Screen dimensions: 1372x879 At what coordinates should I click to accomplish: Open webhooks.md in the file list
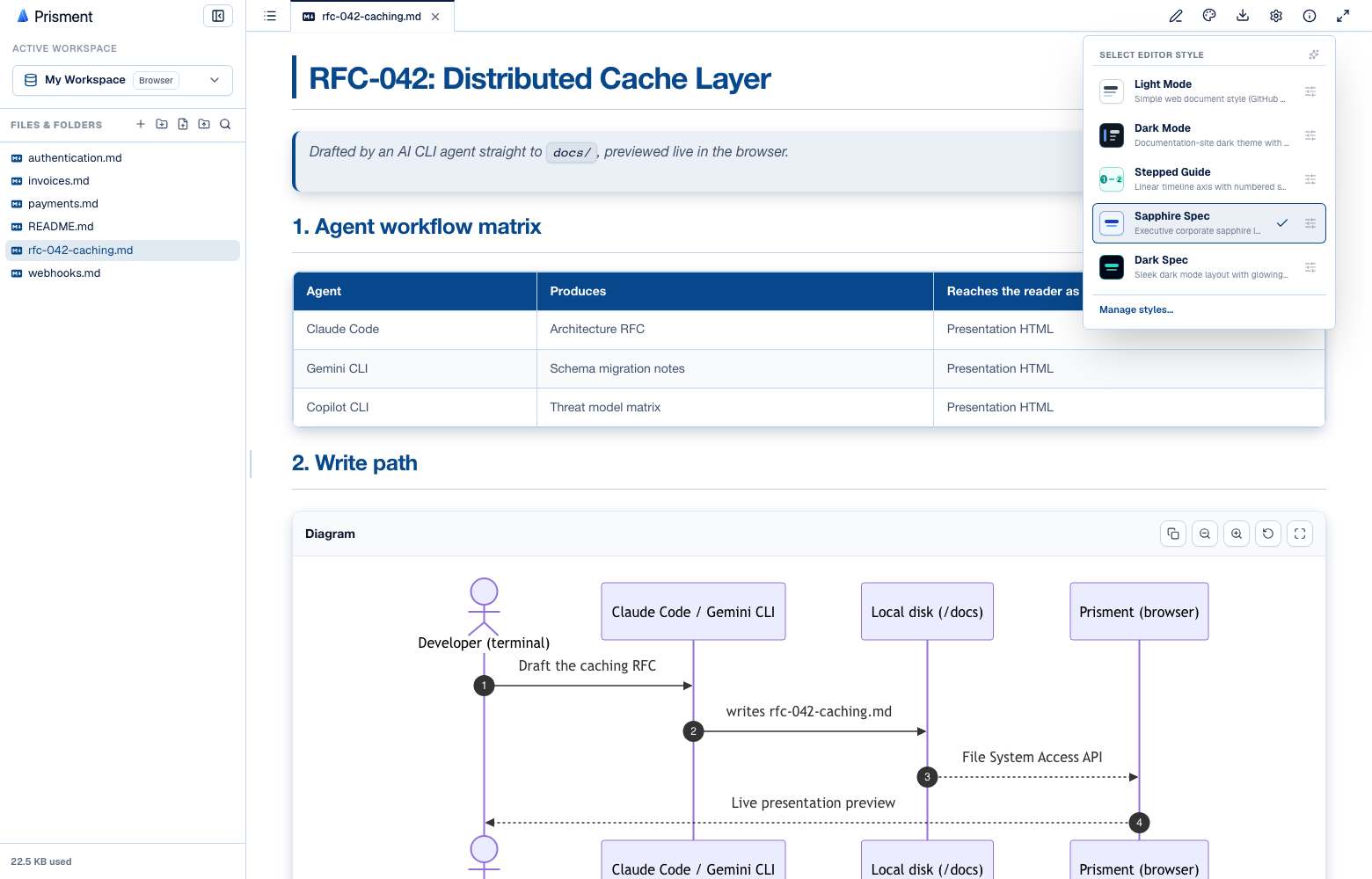coord(122,273)
